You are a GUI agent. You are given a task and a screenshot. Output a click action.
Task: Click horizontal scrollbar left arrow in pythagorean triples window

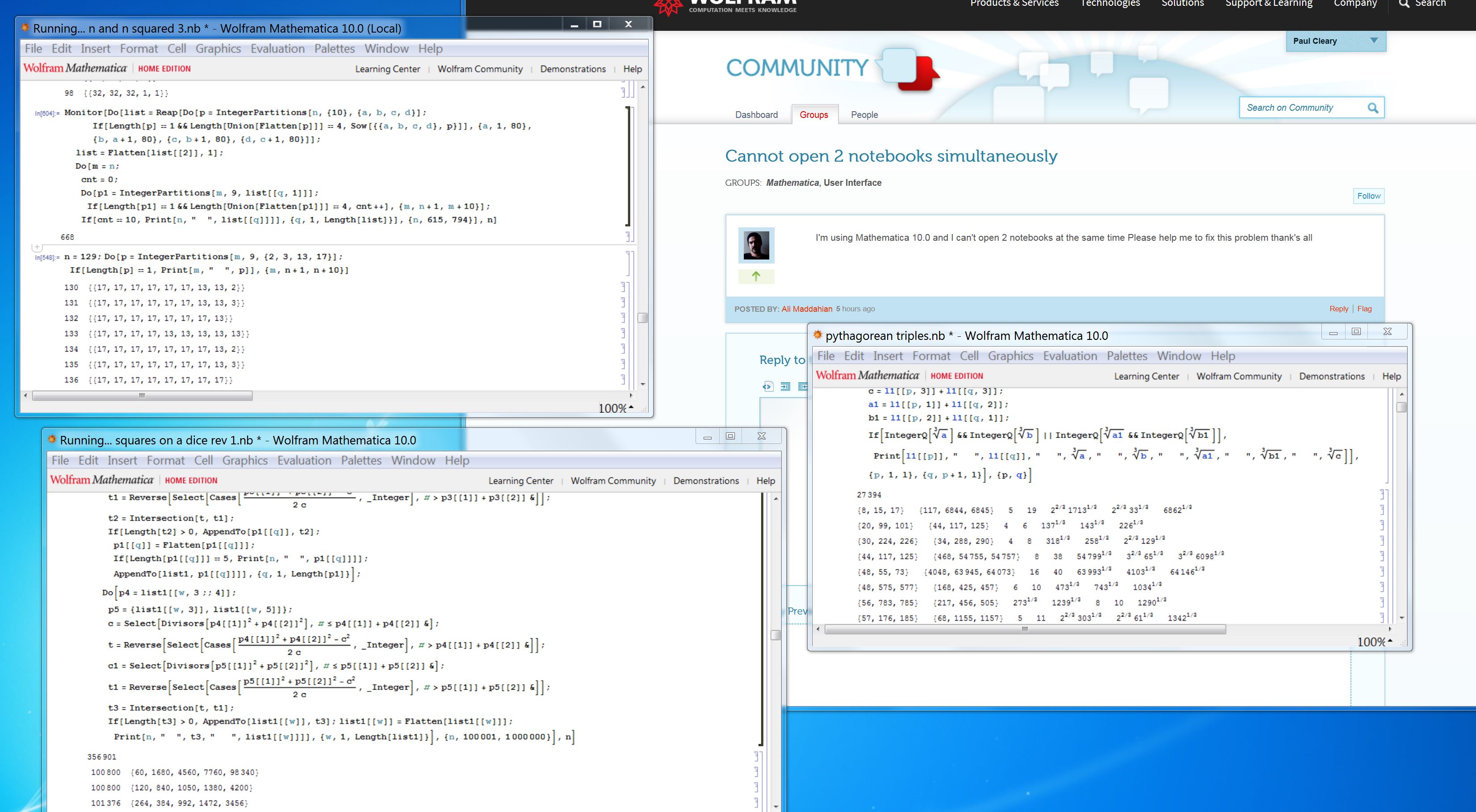(818, 629)
